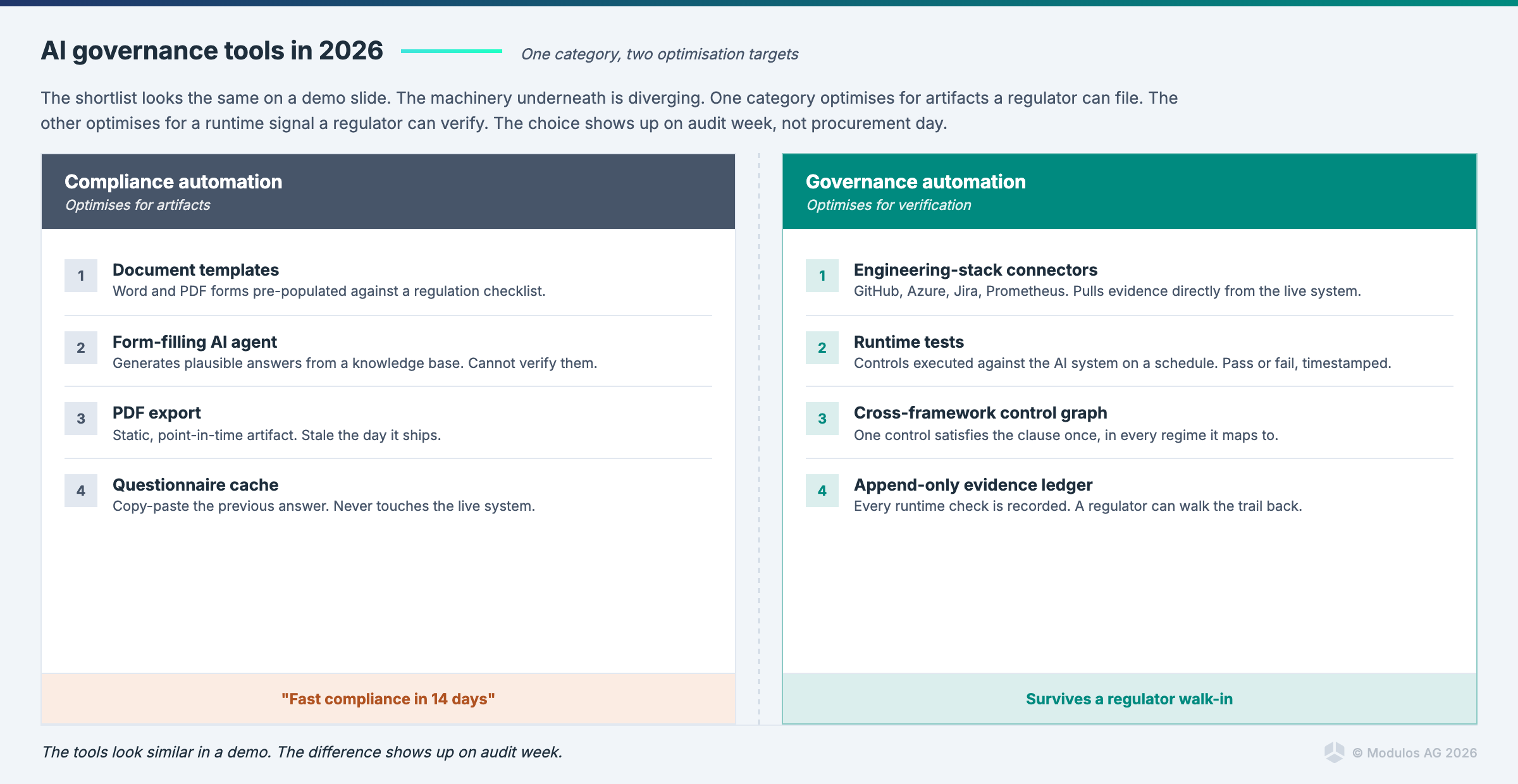Click number 2 badge beside Form-filling AI agent

[x=81, y=348]
